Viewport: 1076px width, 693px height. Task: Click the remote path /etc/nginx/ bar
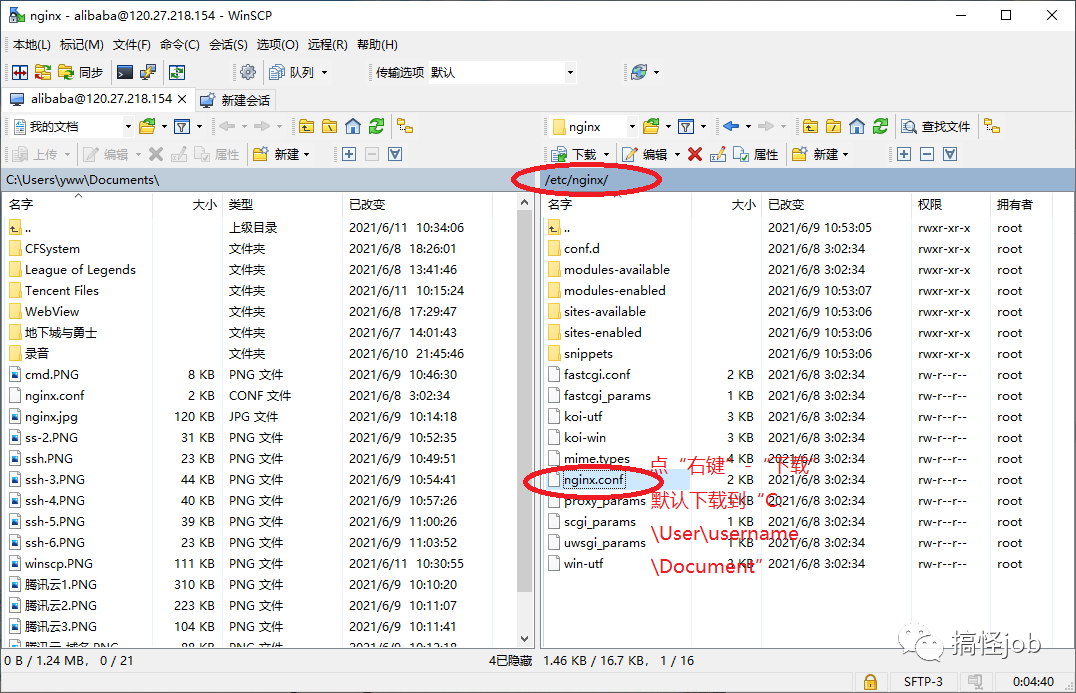pos(807,180)
